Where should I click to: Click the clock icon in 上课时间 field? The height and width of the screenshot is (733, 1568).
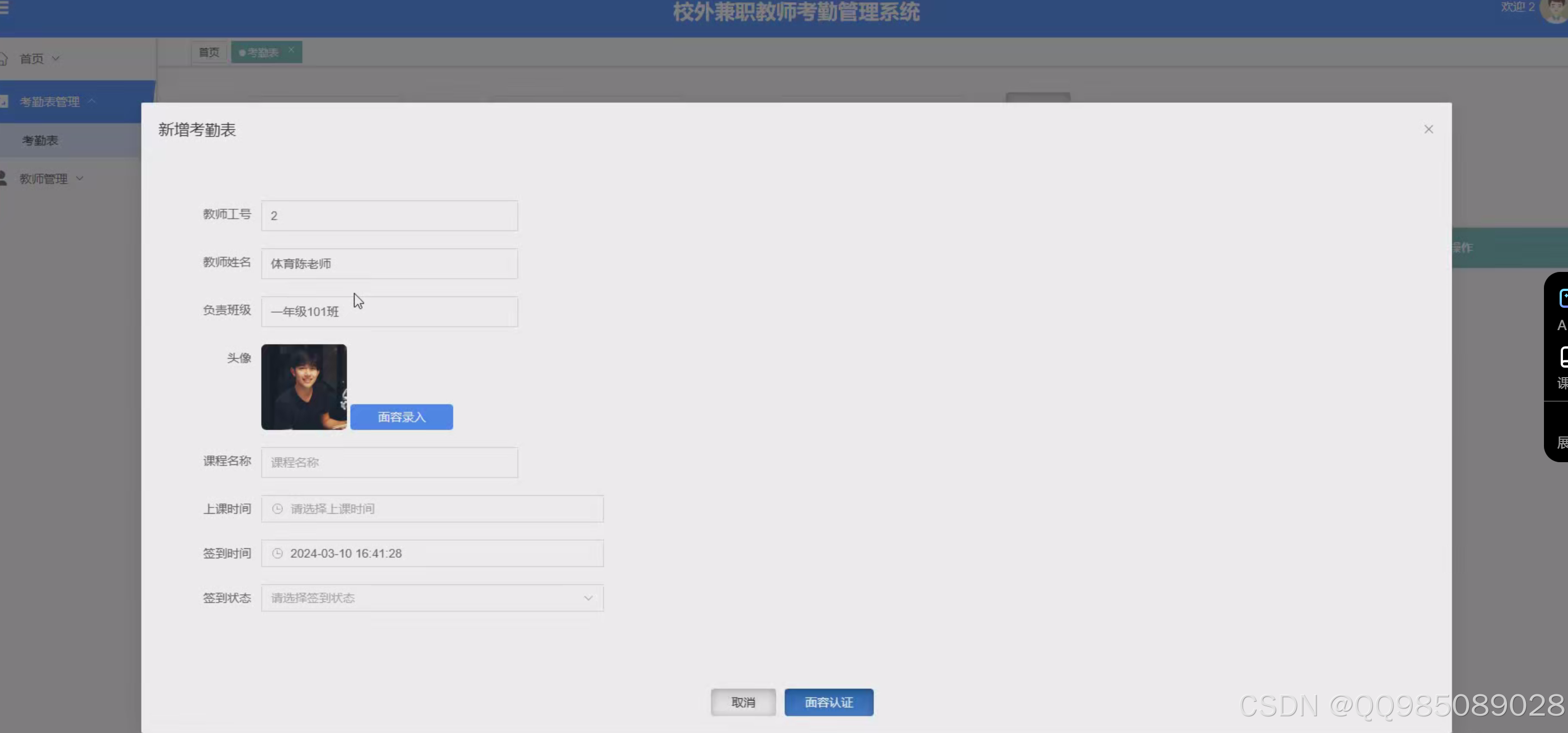(277, 509)
